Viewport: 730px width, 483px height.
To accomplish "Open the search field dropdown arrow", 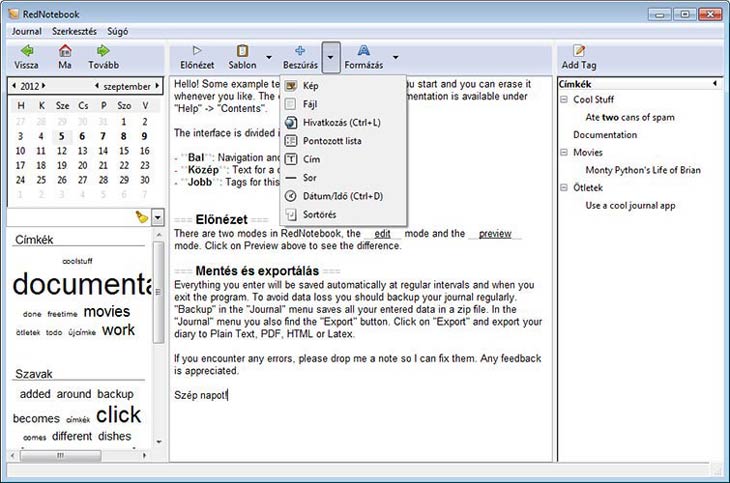I will (x=157, y=217).
